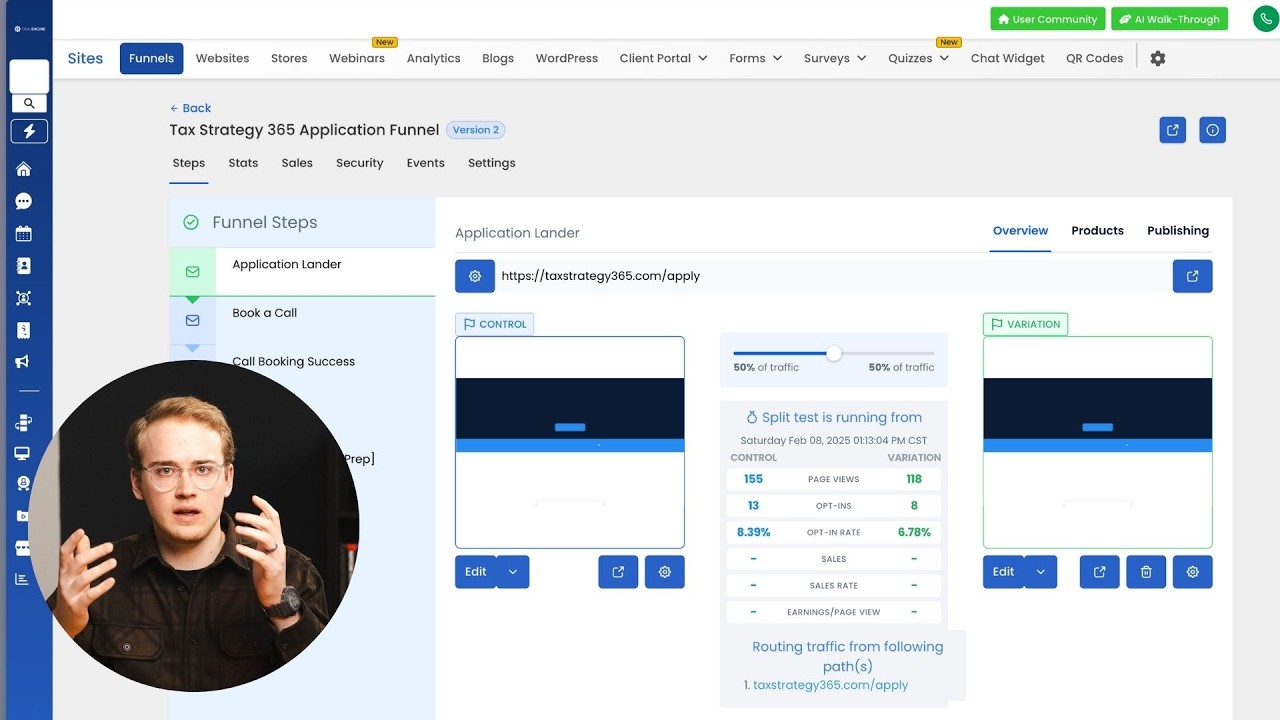Expand the Control Edit dropdown arrow

click(x=513, y=572)
